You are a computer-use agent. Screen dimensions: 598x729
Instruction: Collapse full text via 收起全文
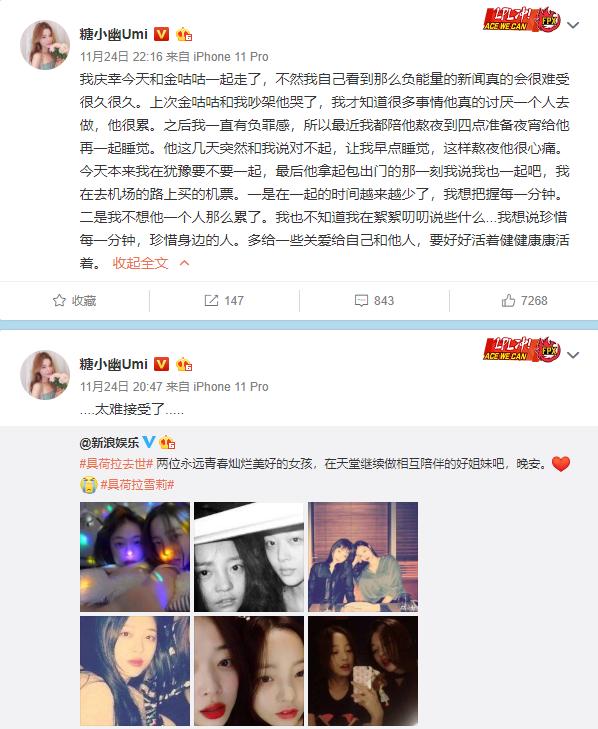pyautogui.click(x=140, y=263)
